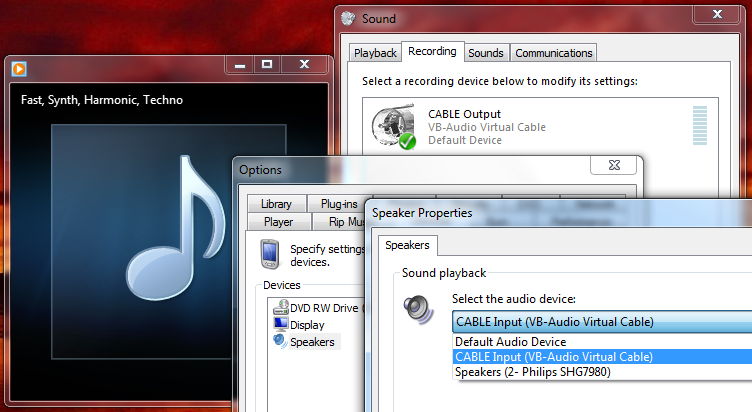Viewport: 752px width, 412px height.
Task: Open the Plug-ins tab in Options
Action: [x=339, y=204]
